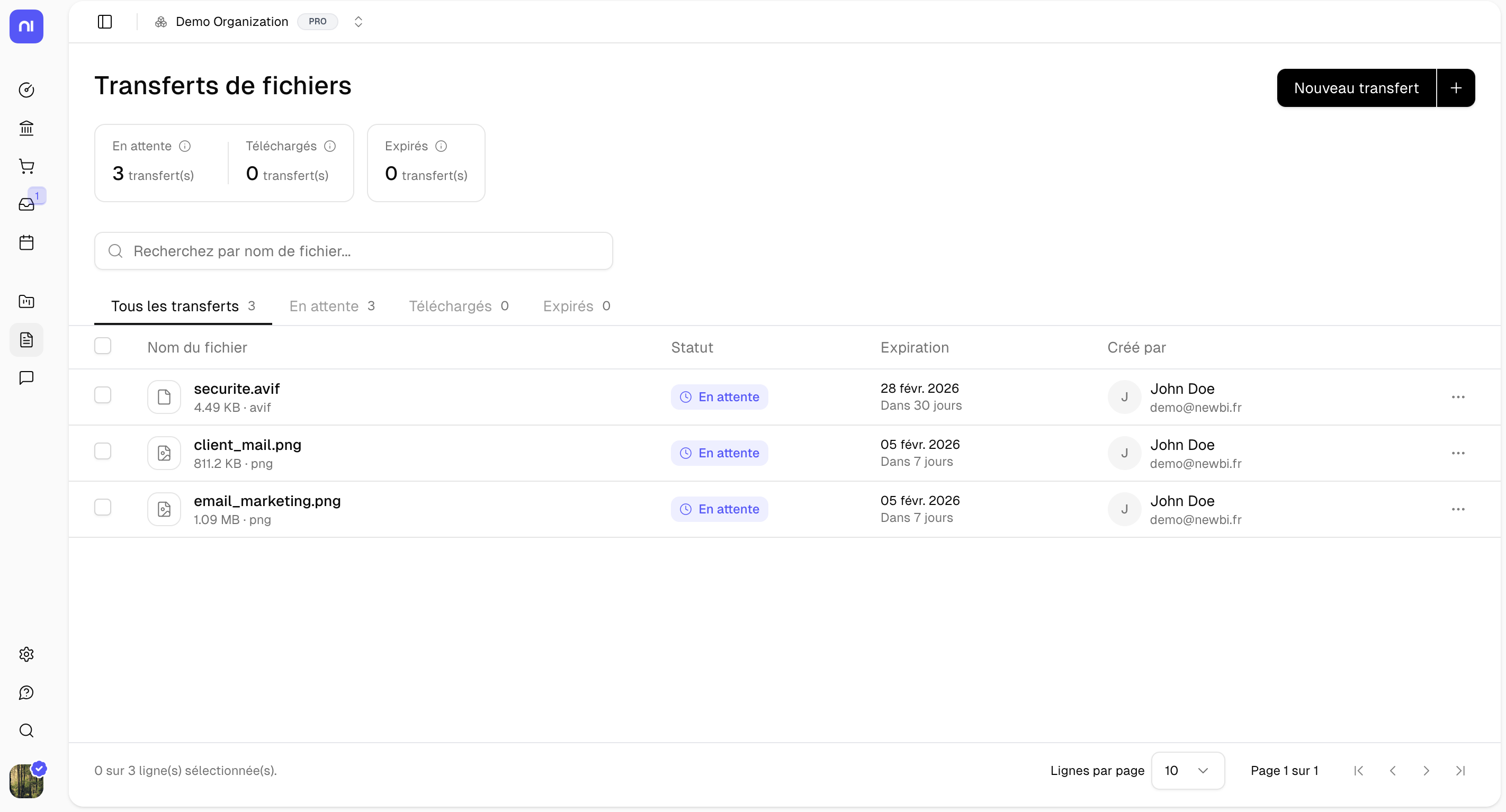Expand the Demo Organization switcher
Screen dimensions: 1506x812
click(358, 22)
